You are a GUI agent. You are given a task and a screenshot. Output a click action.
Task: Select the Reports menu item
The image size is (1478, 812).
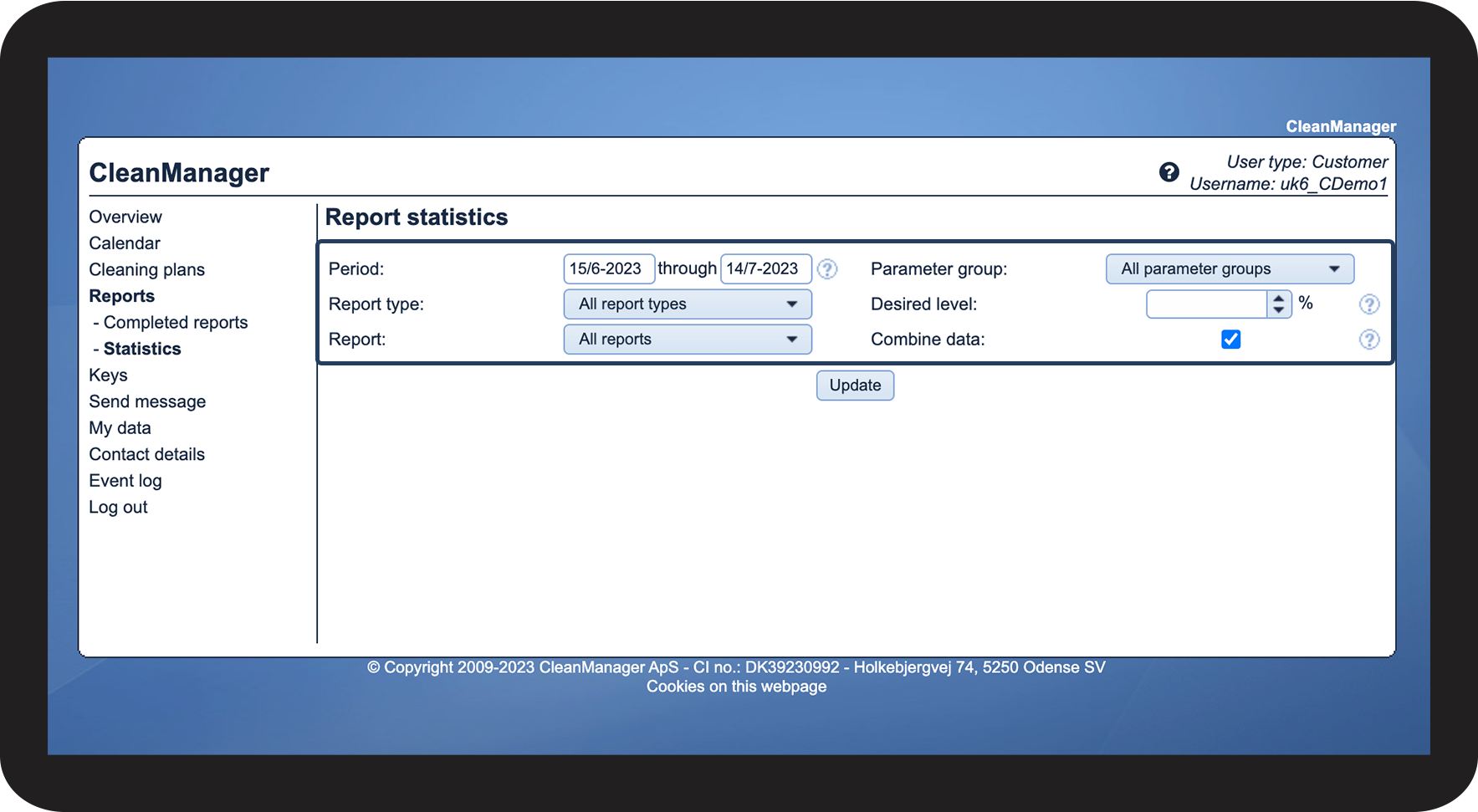[121, 296]
